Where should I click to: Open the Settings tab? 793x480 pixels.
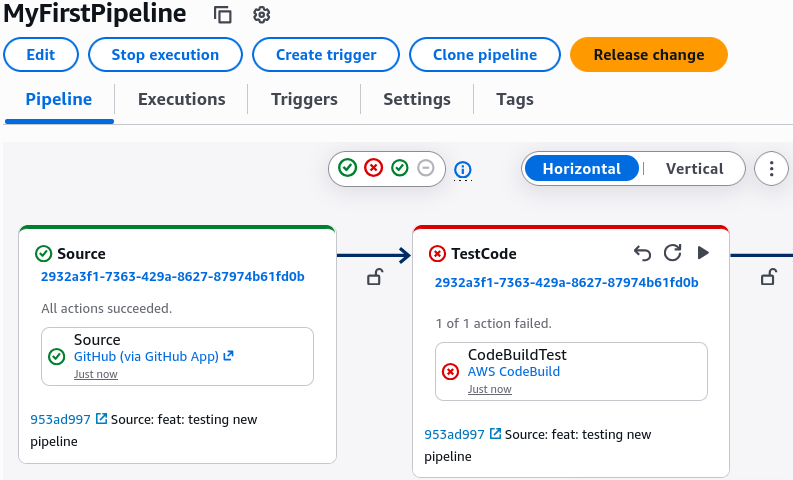tap(417, 99)
